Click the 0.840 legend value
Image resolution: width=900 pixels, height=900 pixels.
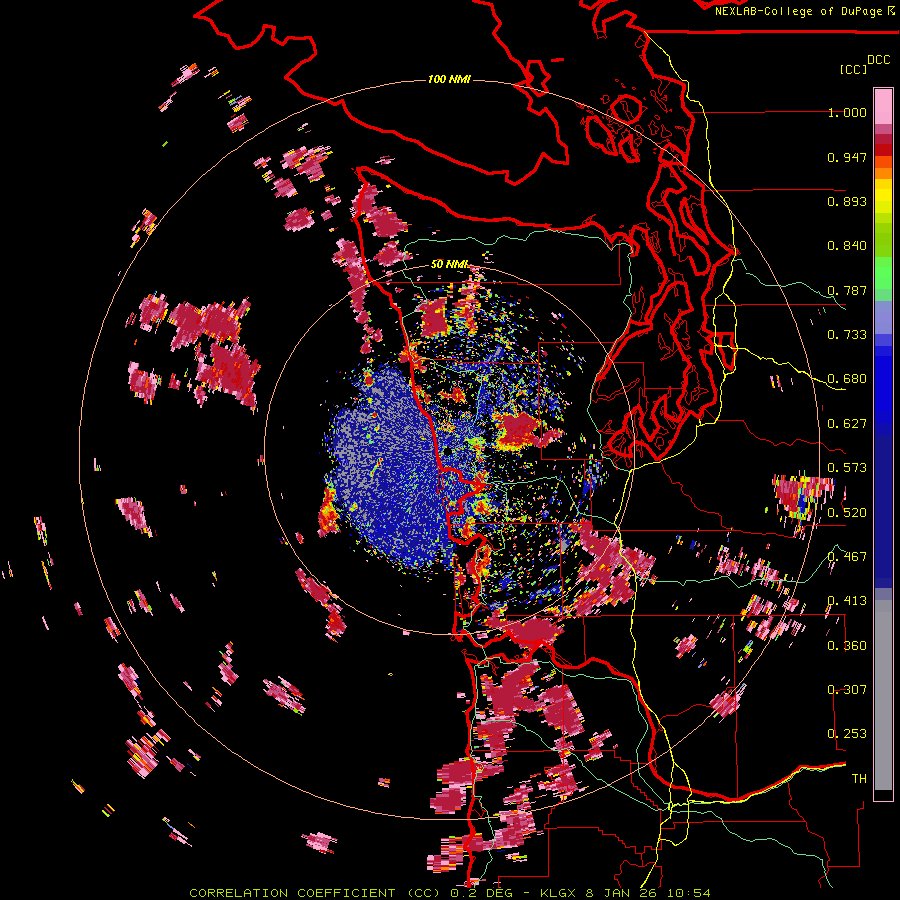pos(847,246)
